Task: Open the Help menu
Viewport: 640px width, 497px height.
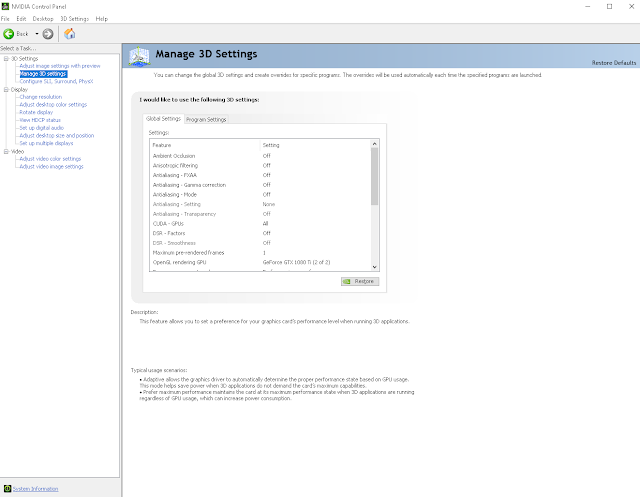Action: (x=102, y=19)
